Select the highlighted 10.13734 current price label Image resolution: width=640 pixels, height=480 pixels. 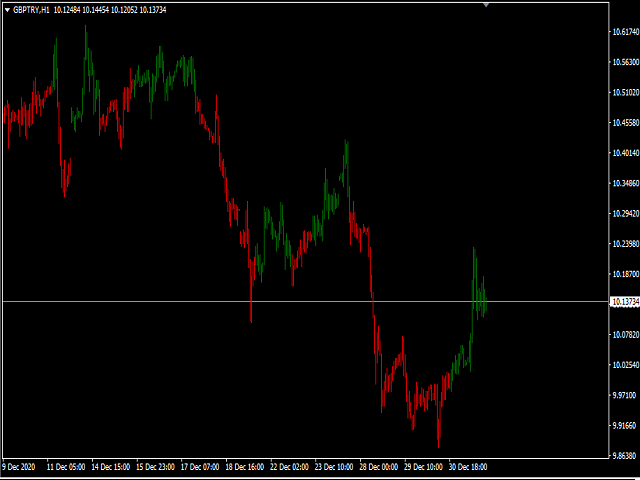click(x=625, y=302)
